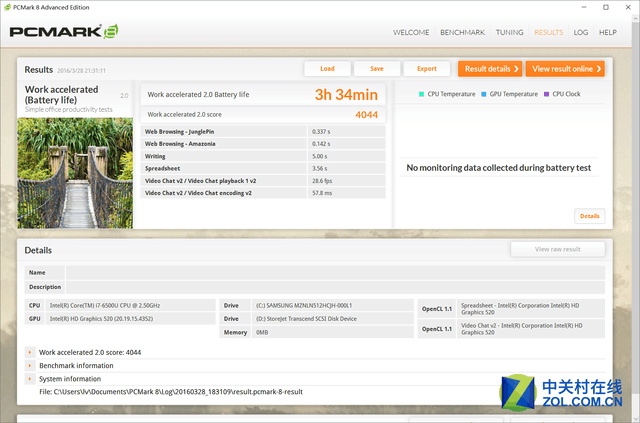640x423 pixels.
Task: Click the Spreadsheet test row
Action: (x=263, y=168)
